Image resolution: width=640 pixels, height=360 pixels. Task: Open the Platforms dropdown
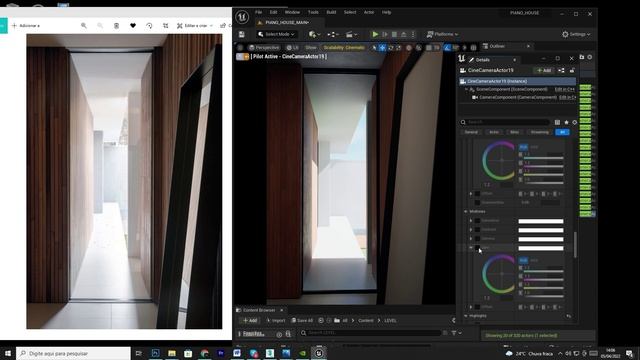(442, 34)
